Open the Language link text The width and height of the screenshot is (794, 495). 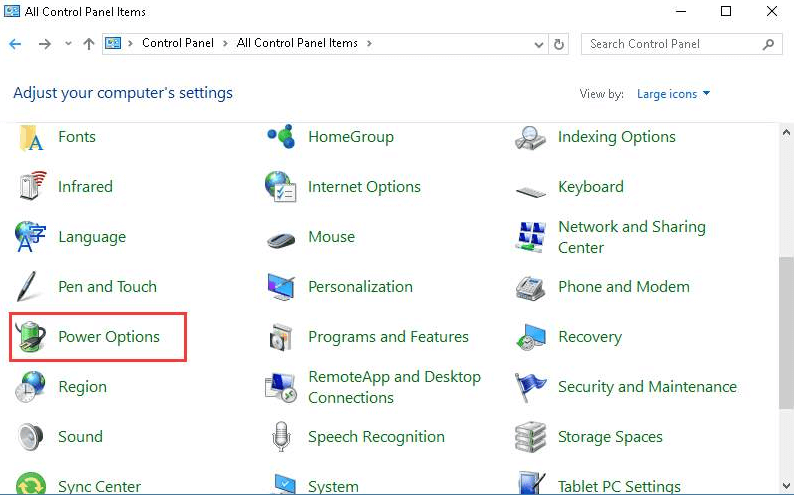[92, 237]
